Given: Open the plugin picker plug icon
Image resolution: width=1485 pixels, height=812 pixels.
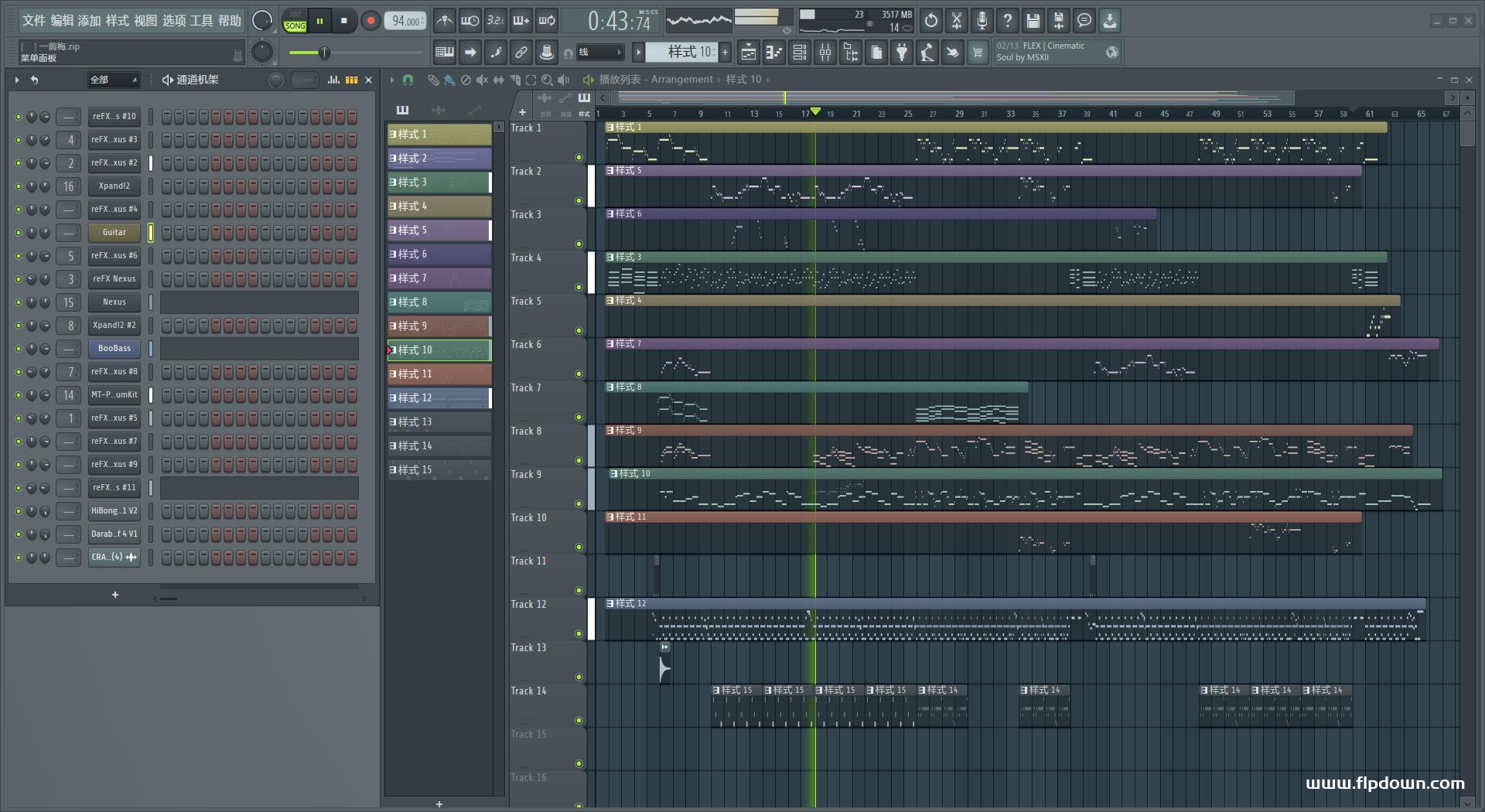Looking at the screenshot, I should point(902,53).
